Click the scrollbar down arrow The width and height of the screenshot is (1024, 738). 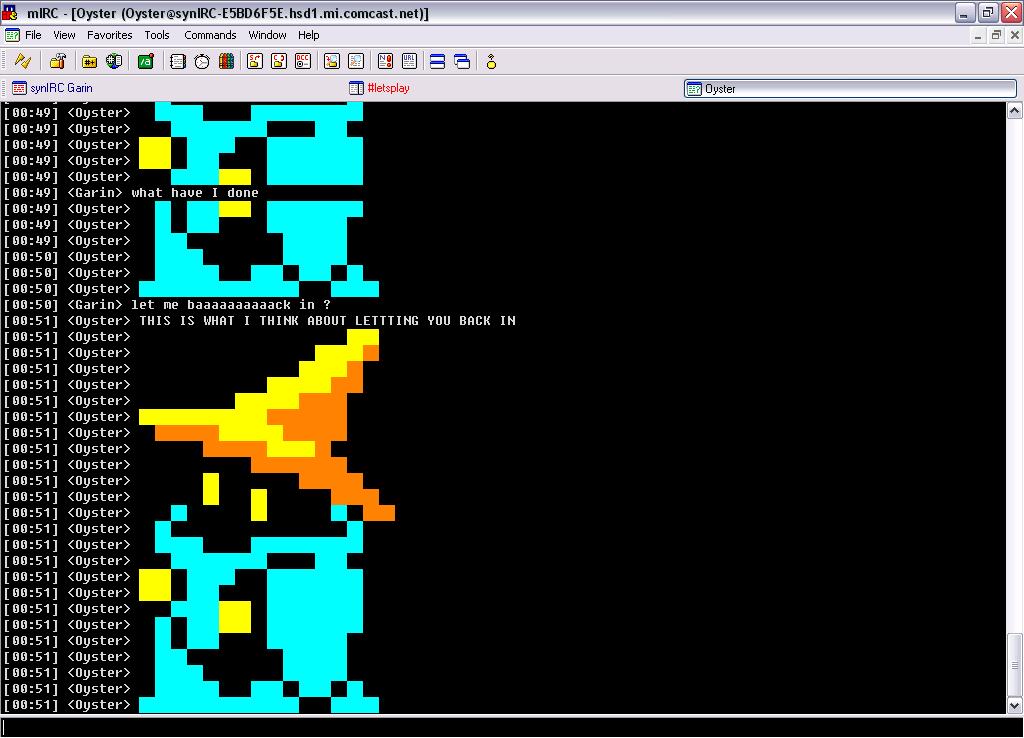point(1014,705)
